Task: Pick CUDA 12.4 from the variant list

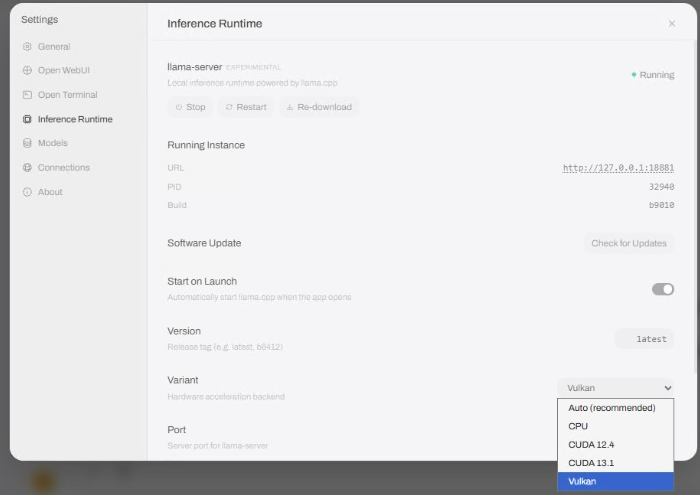Action: click(616, 445)
